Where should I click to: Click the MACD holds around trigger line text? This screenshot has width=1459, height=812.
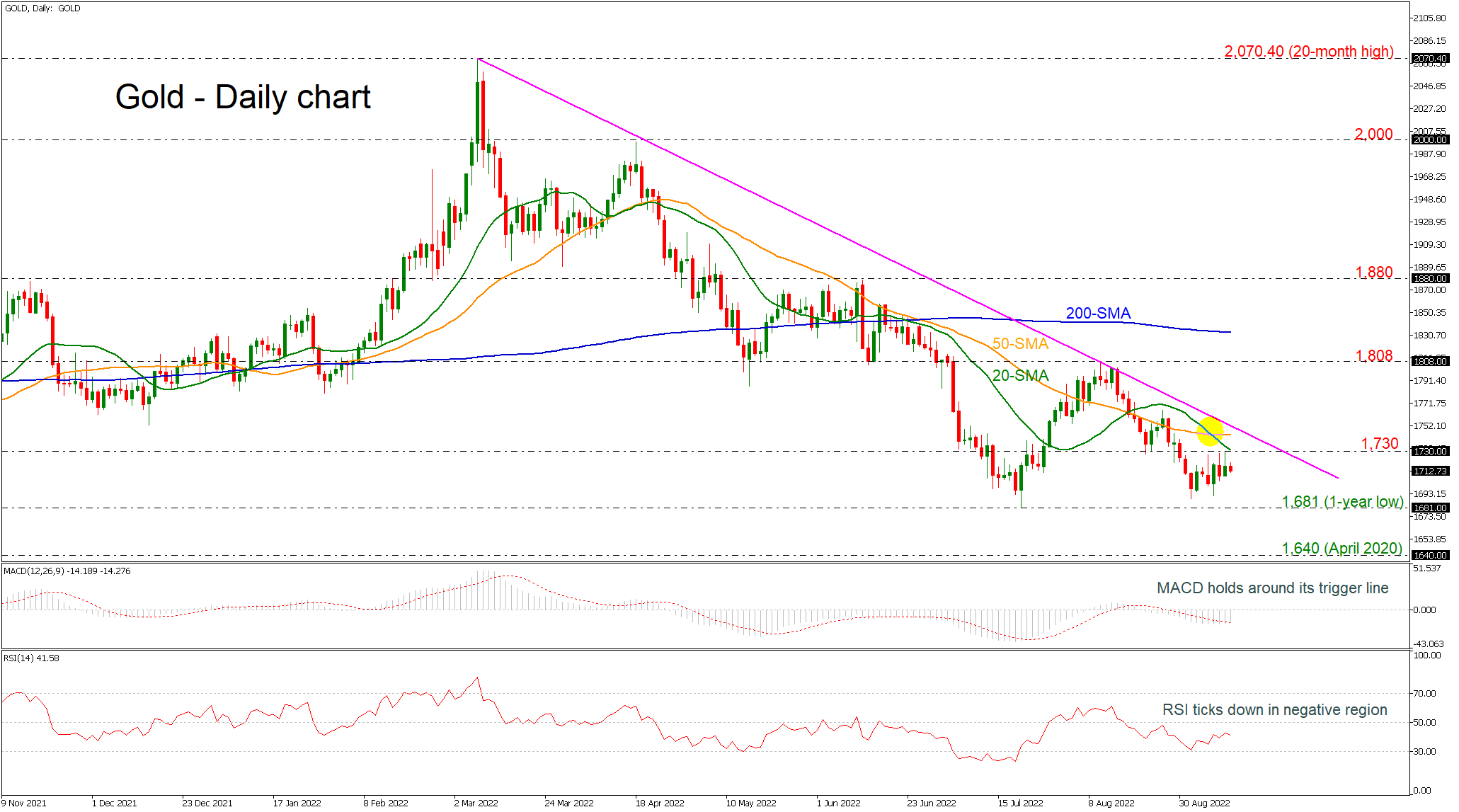1272,588
